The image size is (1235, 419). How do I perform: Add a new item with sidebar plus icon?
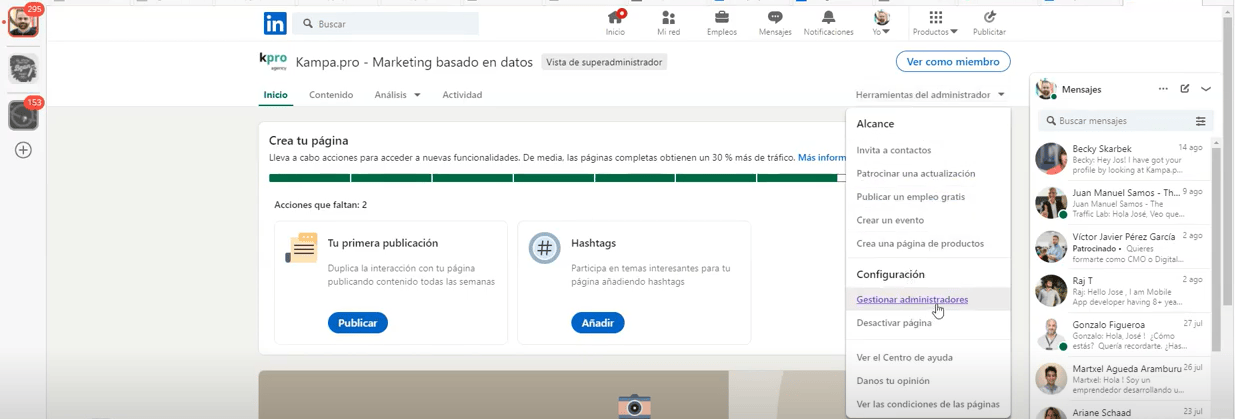[23, 150]
